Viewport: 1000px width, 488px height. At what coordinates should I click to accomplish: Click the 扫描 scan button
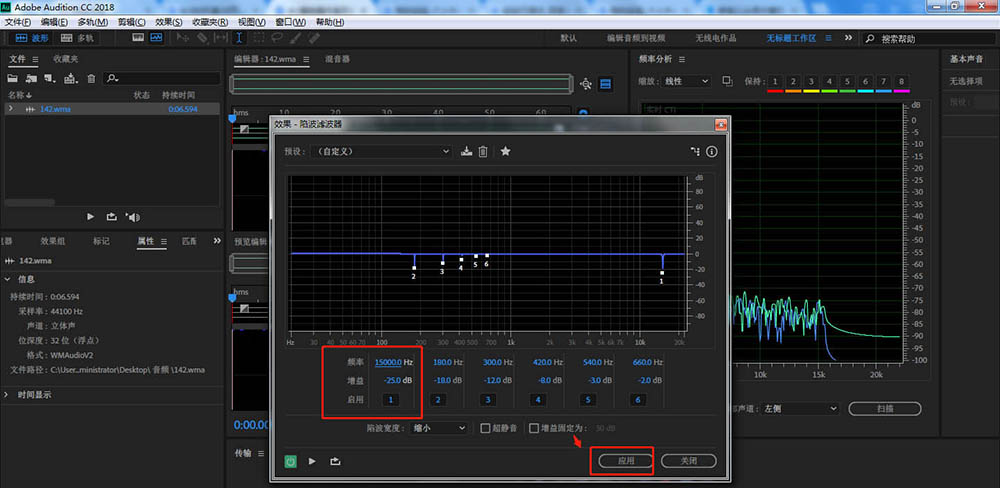885,409
